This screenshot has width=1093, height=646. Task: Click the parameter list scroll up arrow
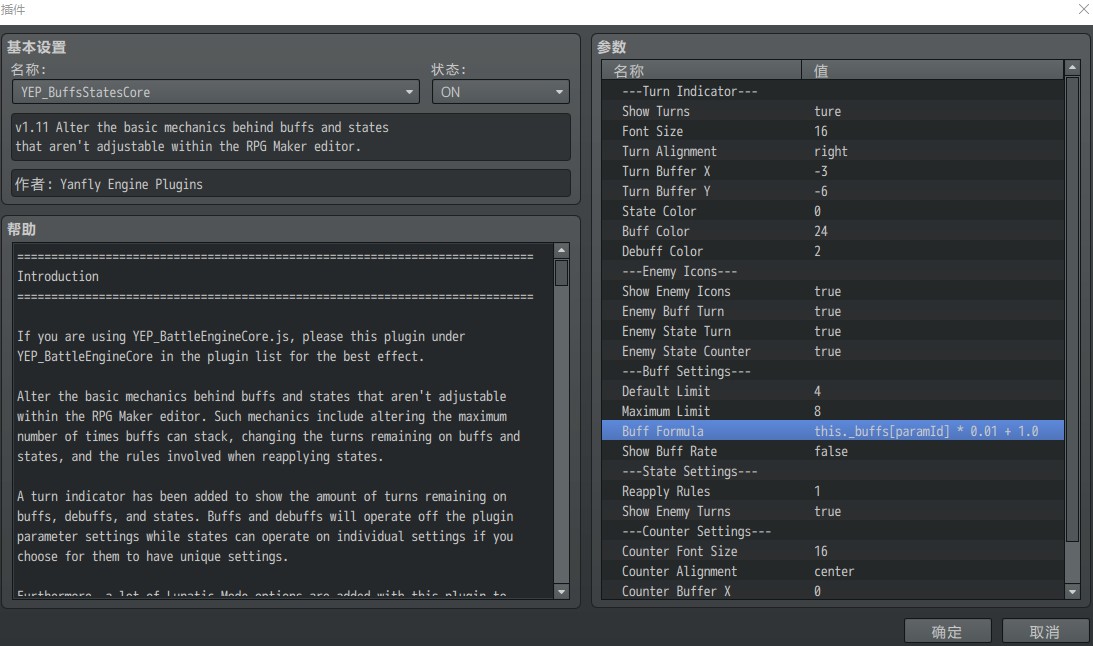[x=1072, y=68]
